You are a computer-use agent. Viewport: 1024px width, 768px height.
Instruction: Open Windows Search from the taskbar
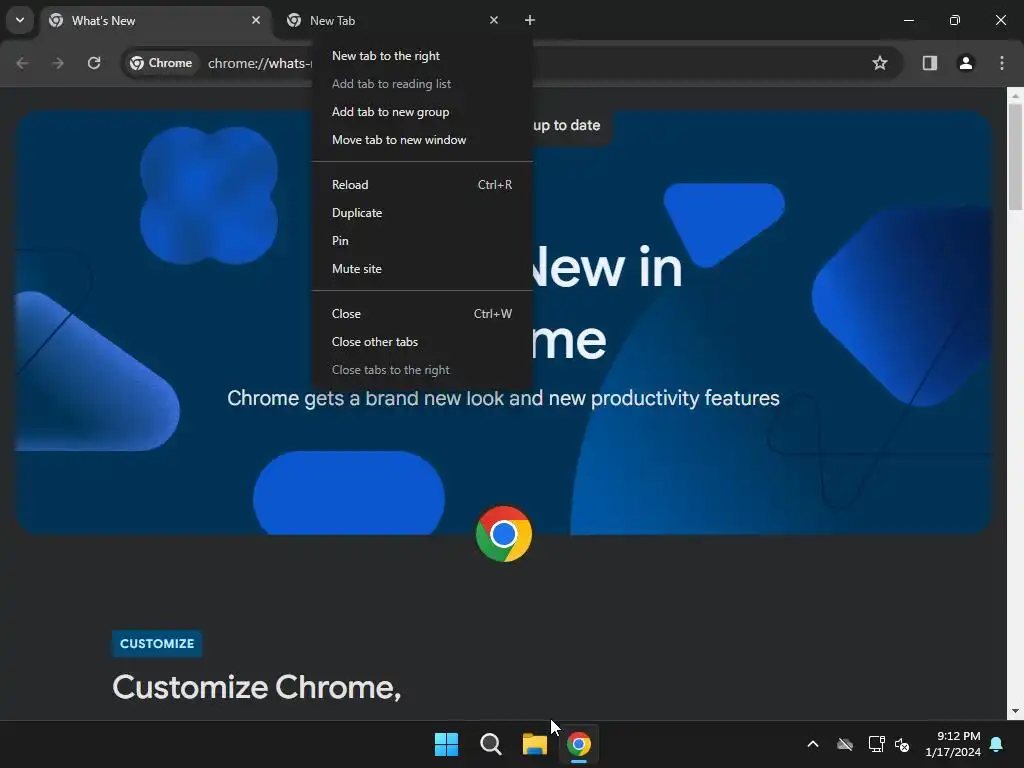point(490,744)
